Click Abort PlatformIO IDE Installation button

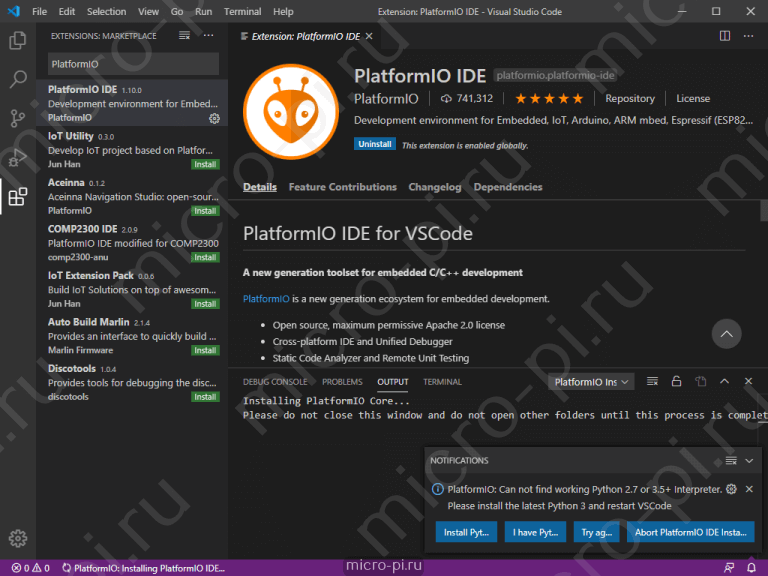point(691,532)
